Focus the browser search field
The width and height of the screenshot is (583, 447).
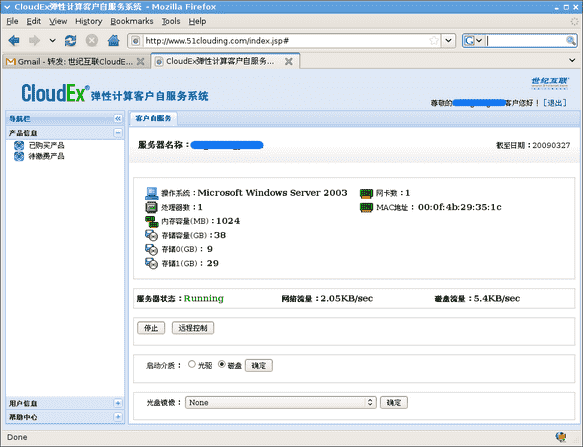525,41
